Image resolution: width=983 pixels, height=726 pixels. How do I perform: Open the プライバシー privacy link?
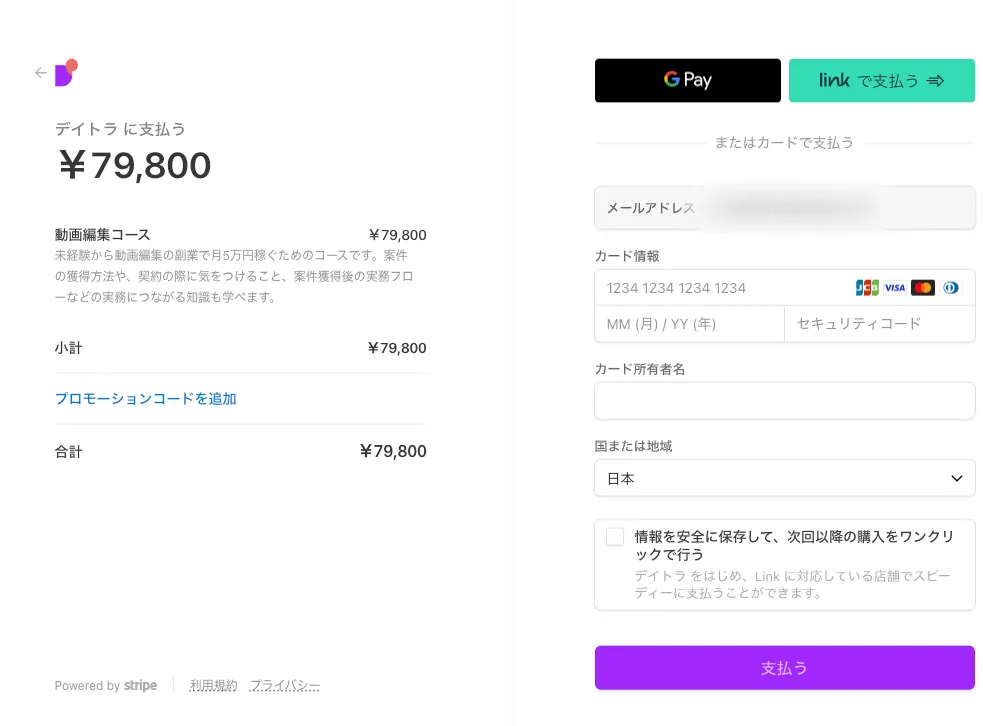[285, 686]
